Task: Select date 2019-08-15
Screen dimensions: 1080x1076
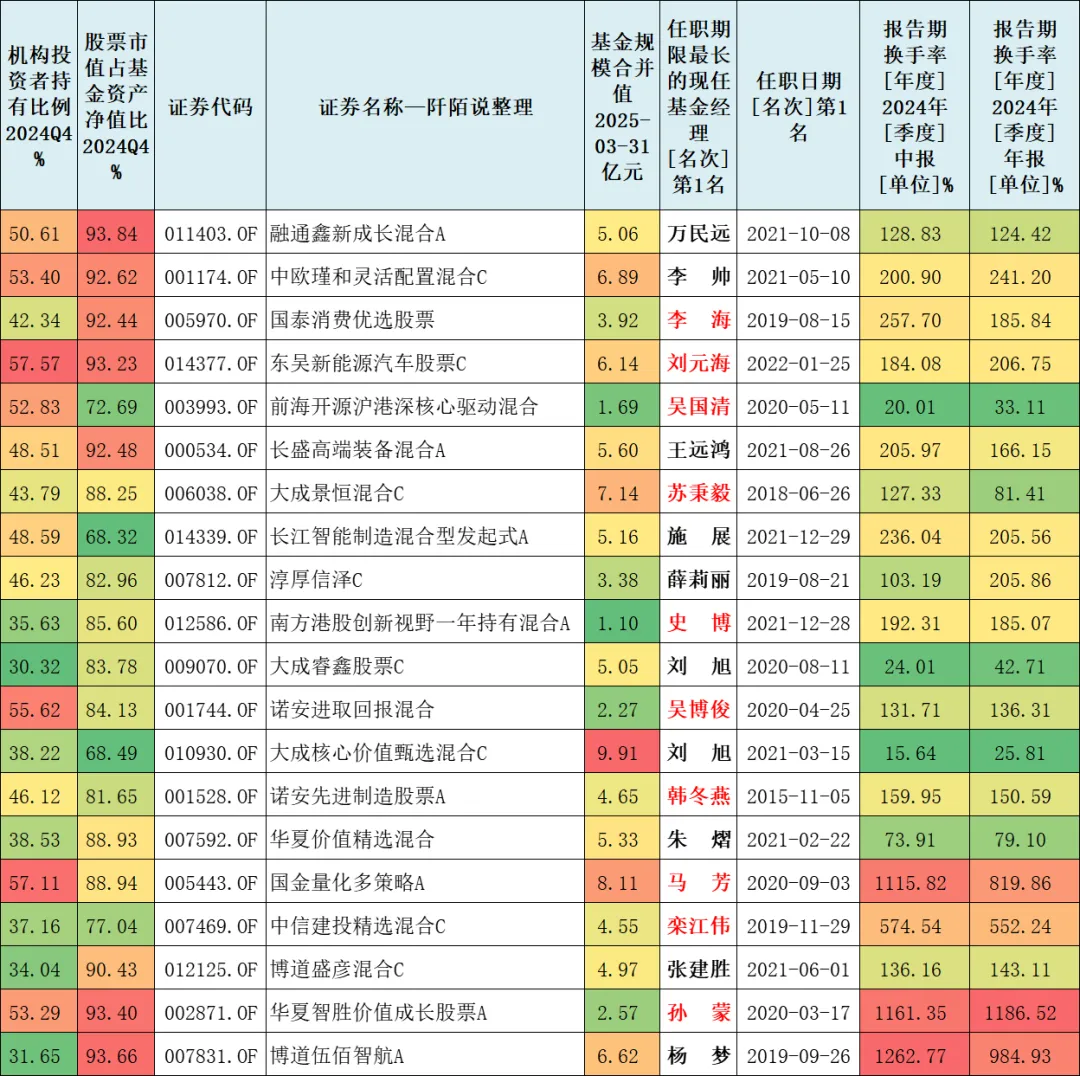Action: 798,320
